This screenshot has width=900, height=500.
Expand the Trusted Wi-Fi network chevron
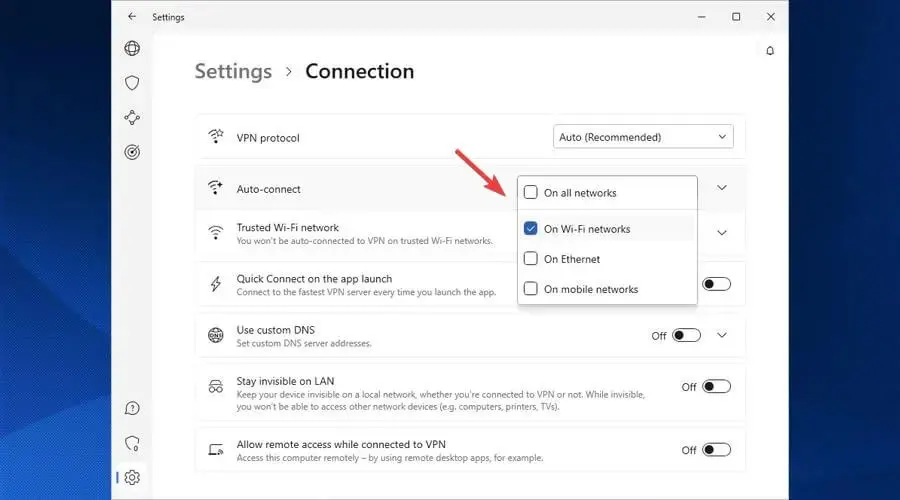click(722, 232)
